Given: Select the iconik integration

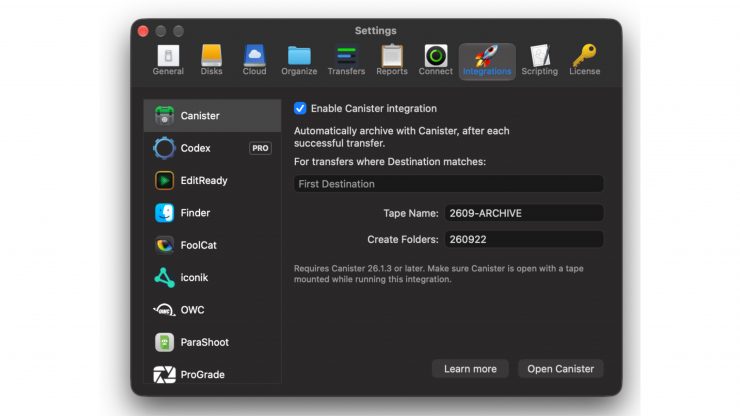Looking at the screenshot, I should (x=212, y=278).
